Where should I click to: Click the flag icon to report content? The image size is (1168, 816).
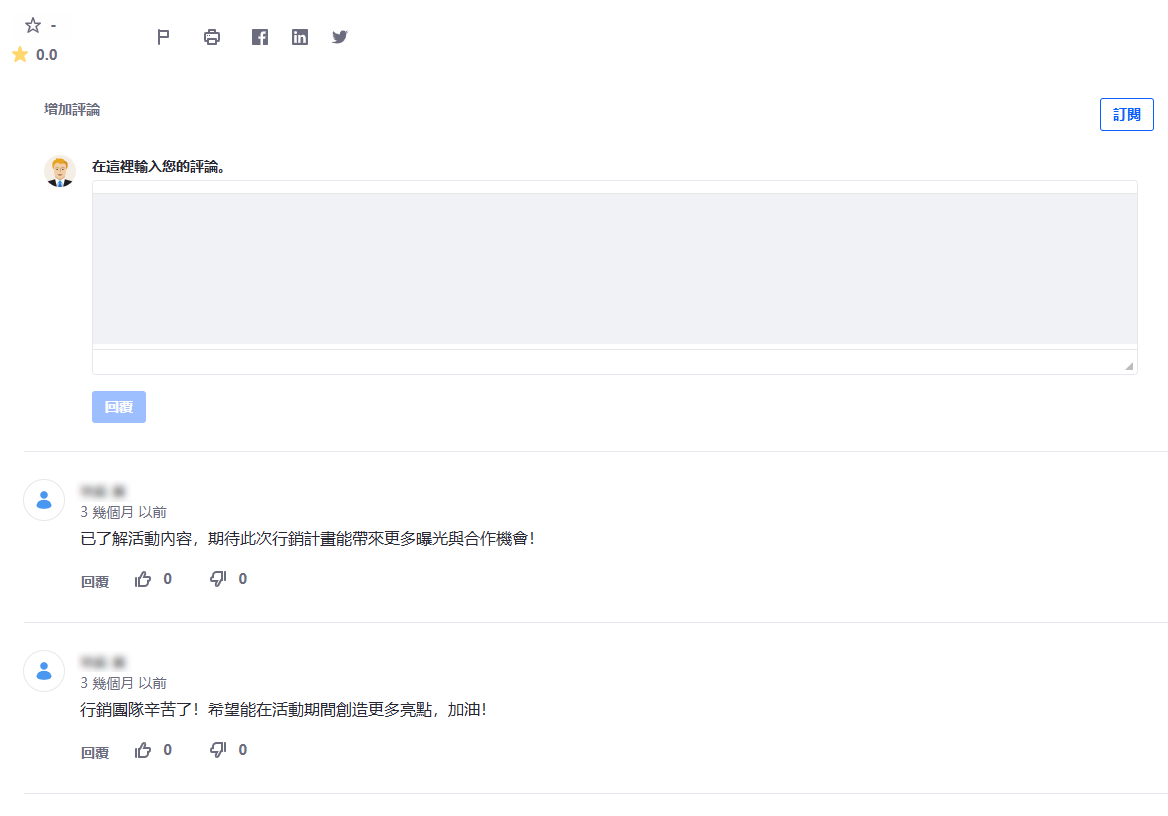(163, 36)
